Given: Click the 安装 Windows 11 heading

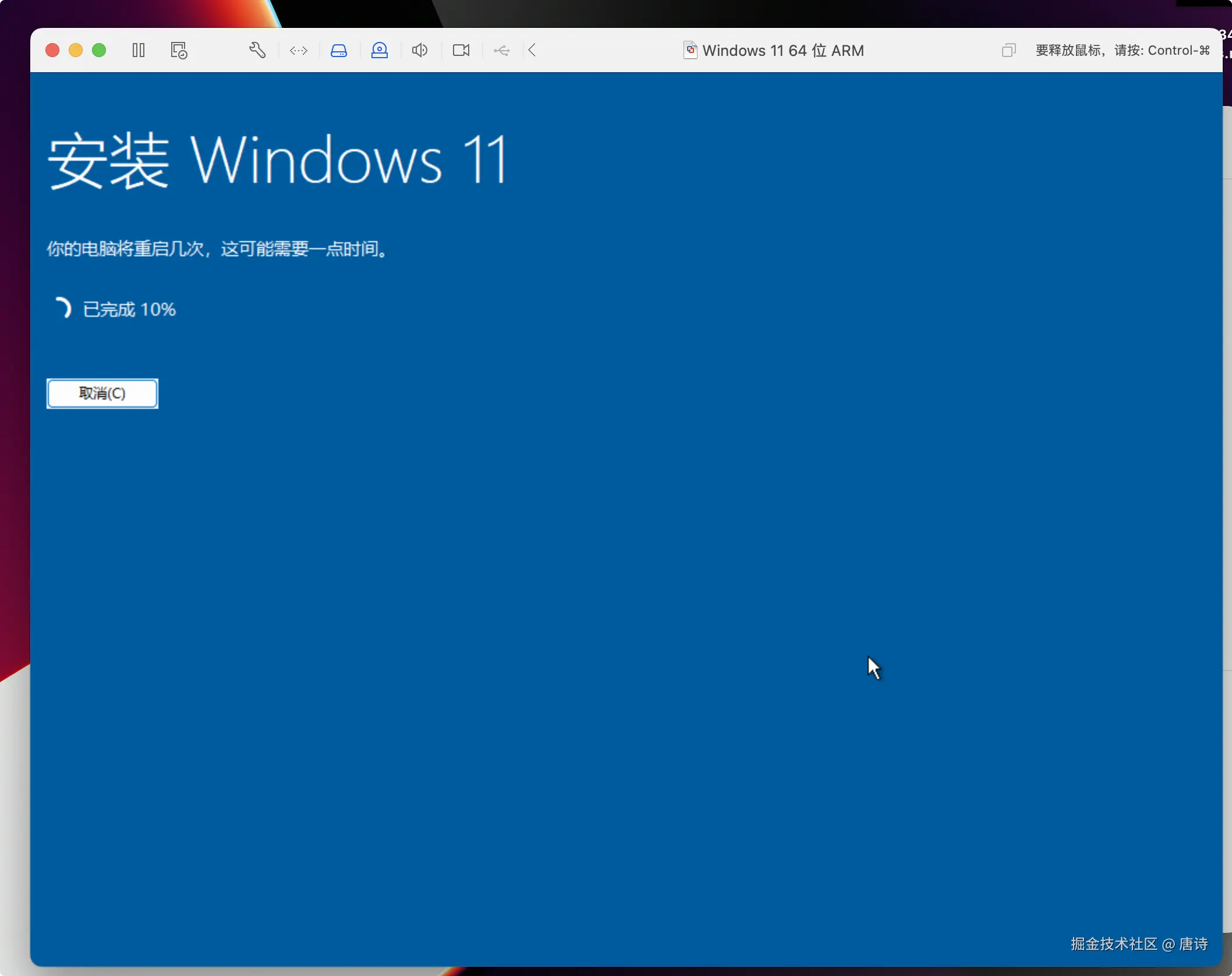Looking at the screenshot, I should (x=278, y=161).
